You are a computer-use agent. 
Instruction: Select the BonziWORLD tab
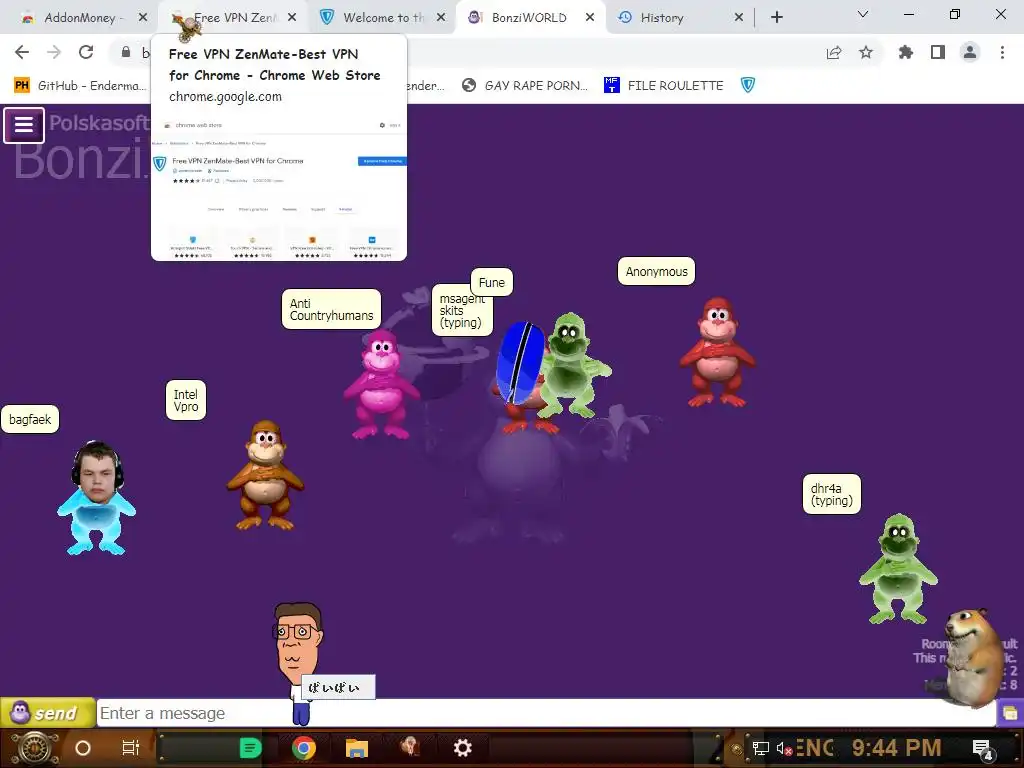click(528, 18)
